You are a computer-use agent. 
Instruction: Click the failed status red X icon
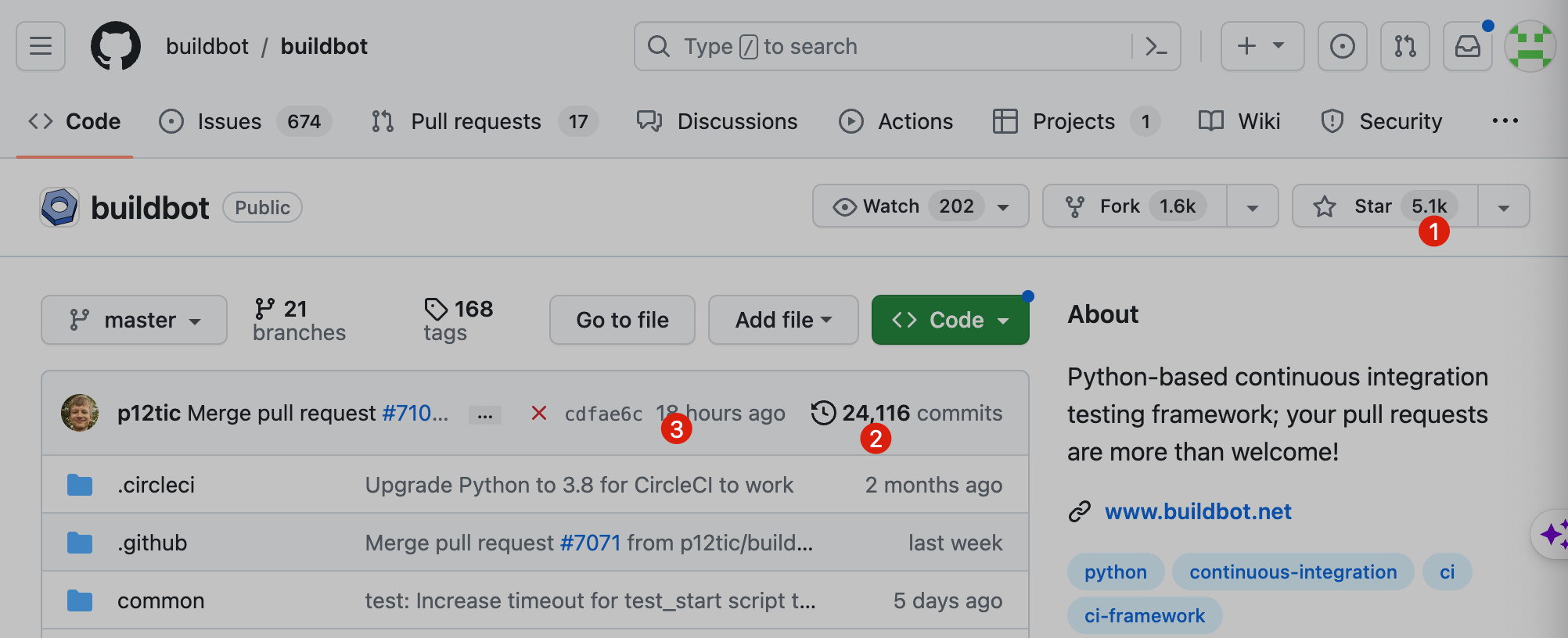pyautogui.click(x=538, y=413)
